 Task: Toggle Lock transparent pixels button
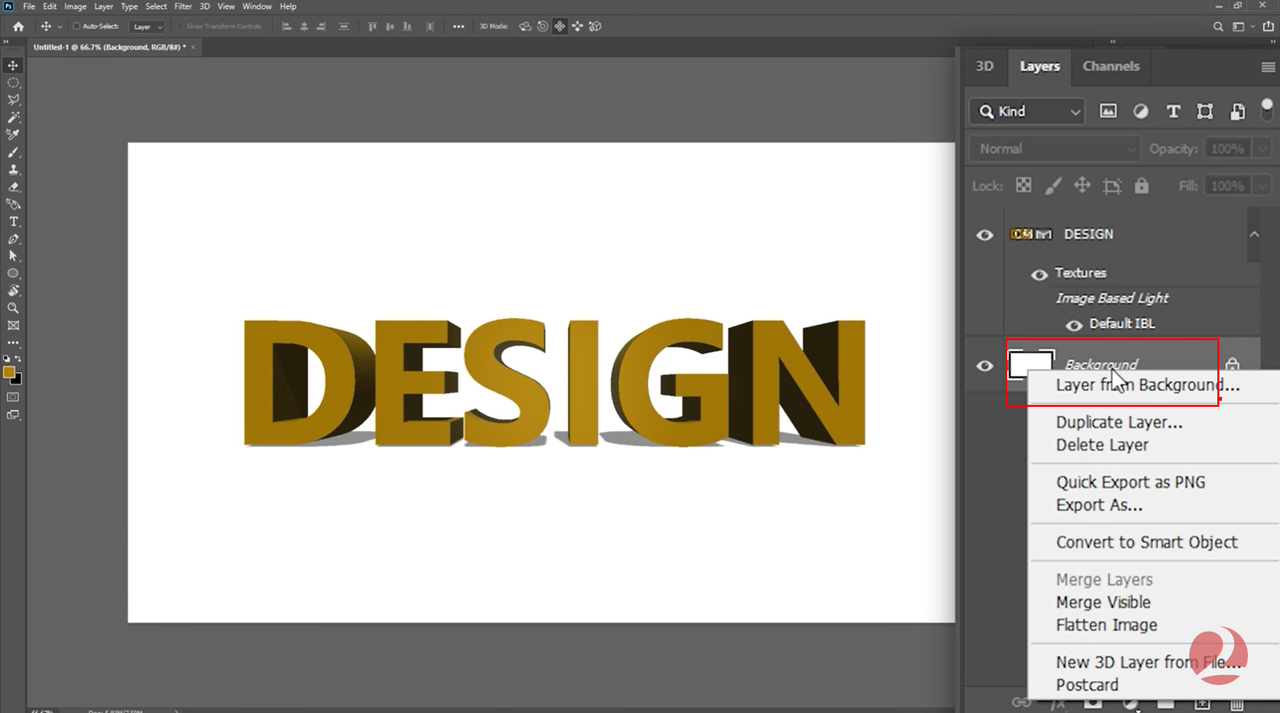pyautogui.click(x=1023, y=186)
